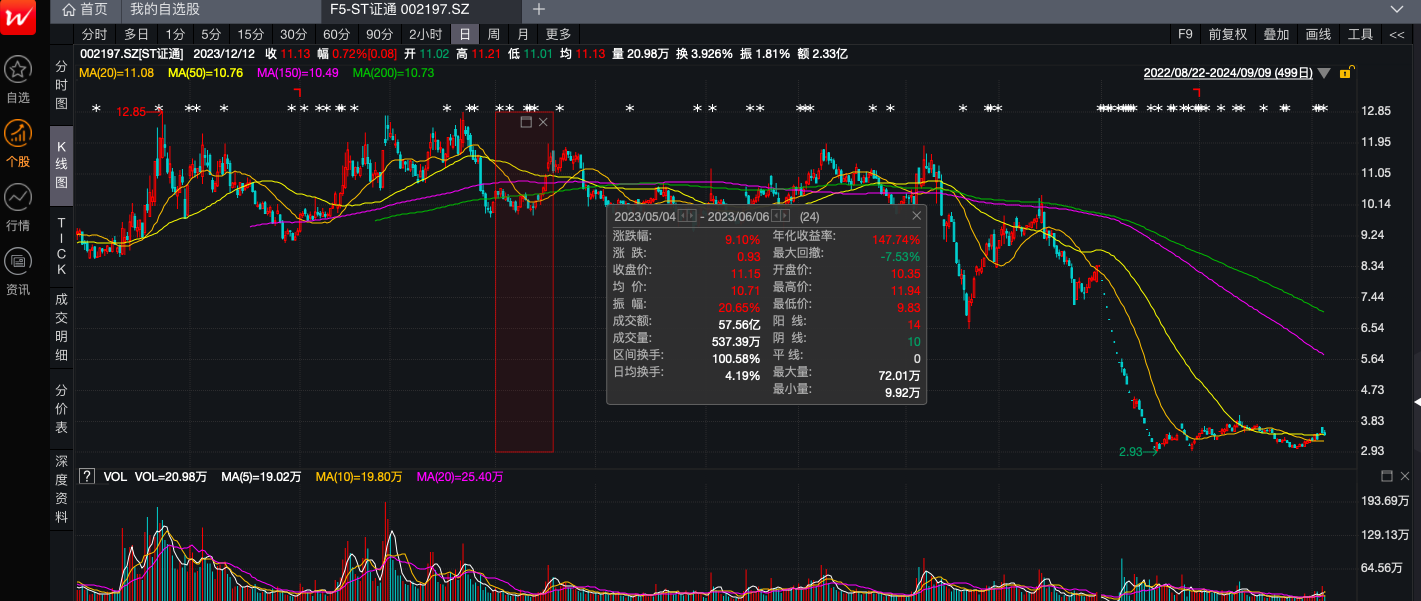Open the 前复权 adjustment dropdown
The height and width of the screenshot is (601, 1421).
pos(1228,34)
